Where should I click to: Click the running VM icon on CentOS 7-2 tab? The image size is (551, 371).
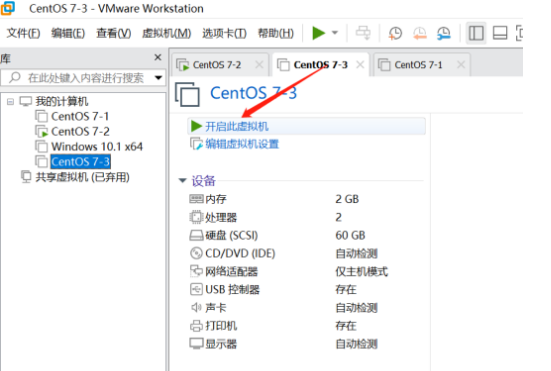pos(182,65)
